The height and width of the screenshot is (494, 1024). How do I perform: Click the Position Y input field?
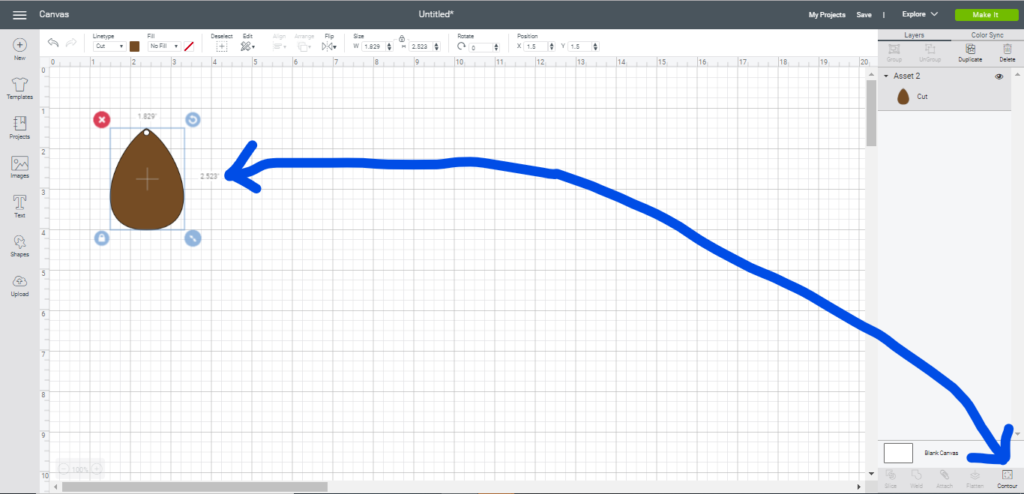(x=579, y=47)
